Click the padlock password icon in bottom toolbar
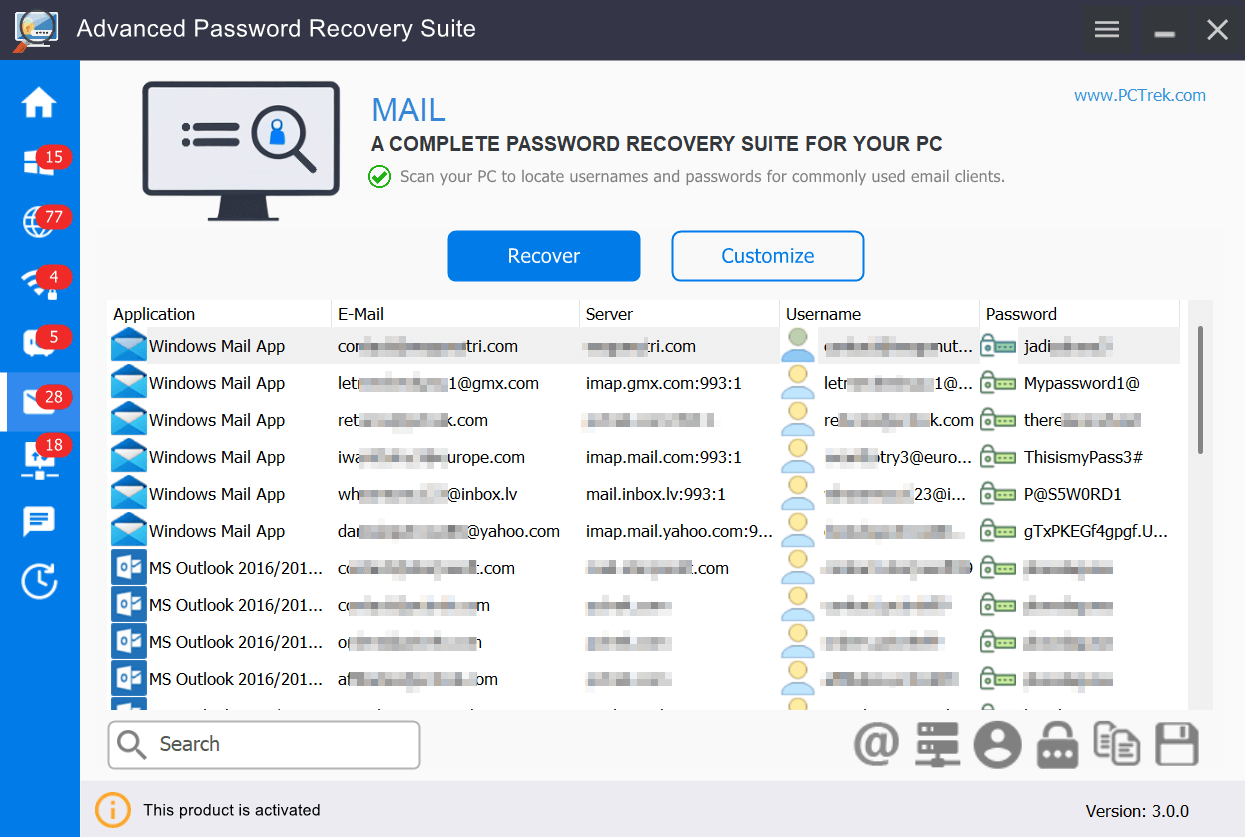The image size is (1245, 837). tap(1057, 745)
